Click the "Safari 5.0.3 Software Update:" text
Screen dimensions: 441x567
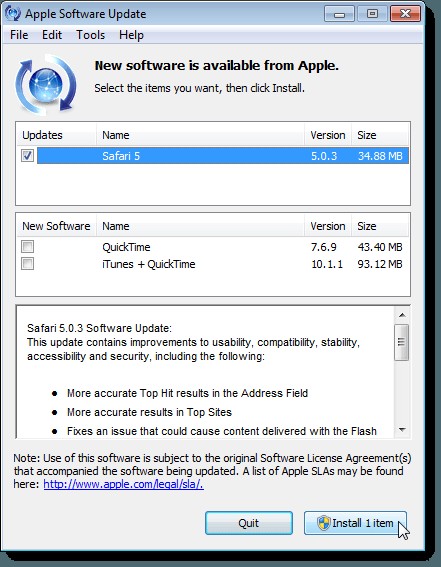(99, 328)
